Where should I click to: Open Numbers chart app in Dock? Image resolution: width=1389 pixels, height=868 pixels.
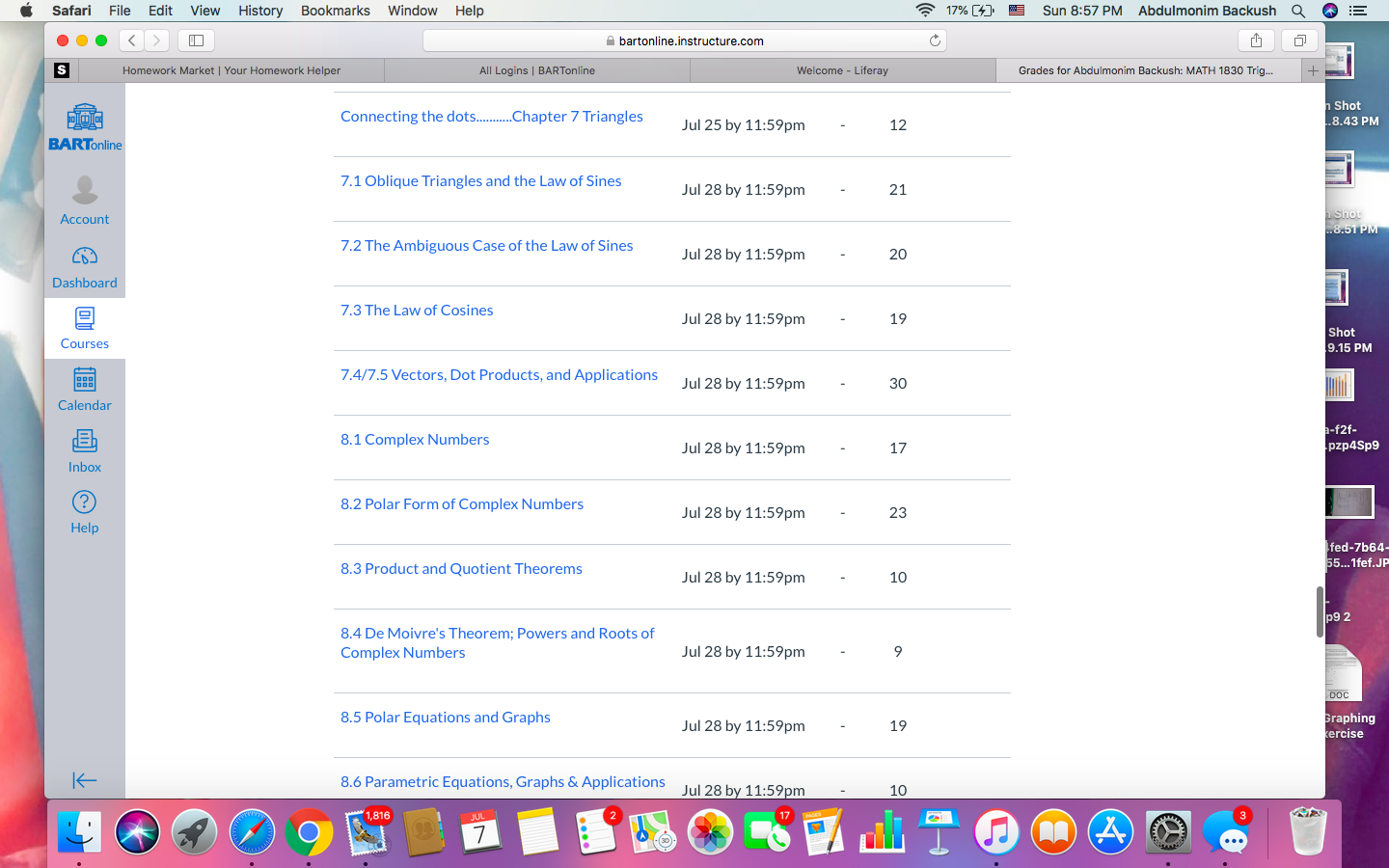[x=882, y=831]
